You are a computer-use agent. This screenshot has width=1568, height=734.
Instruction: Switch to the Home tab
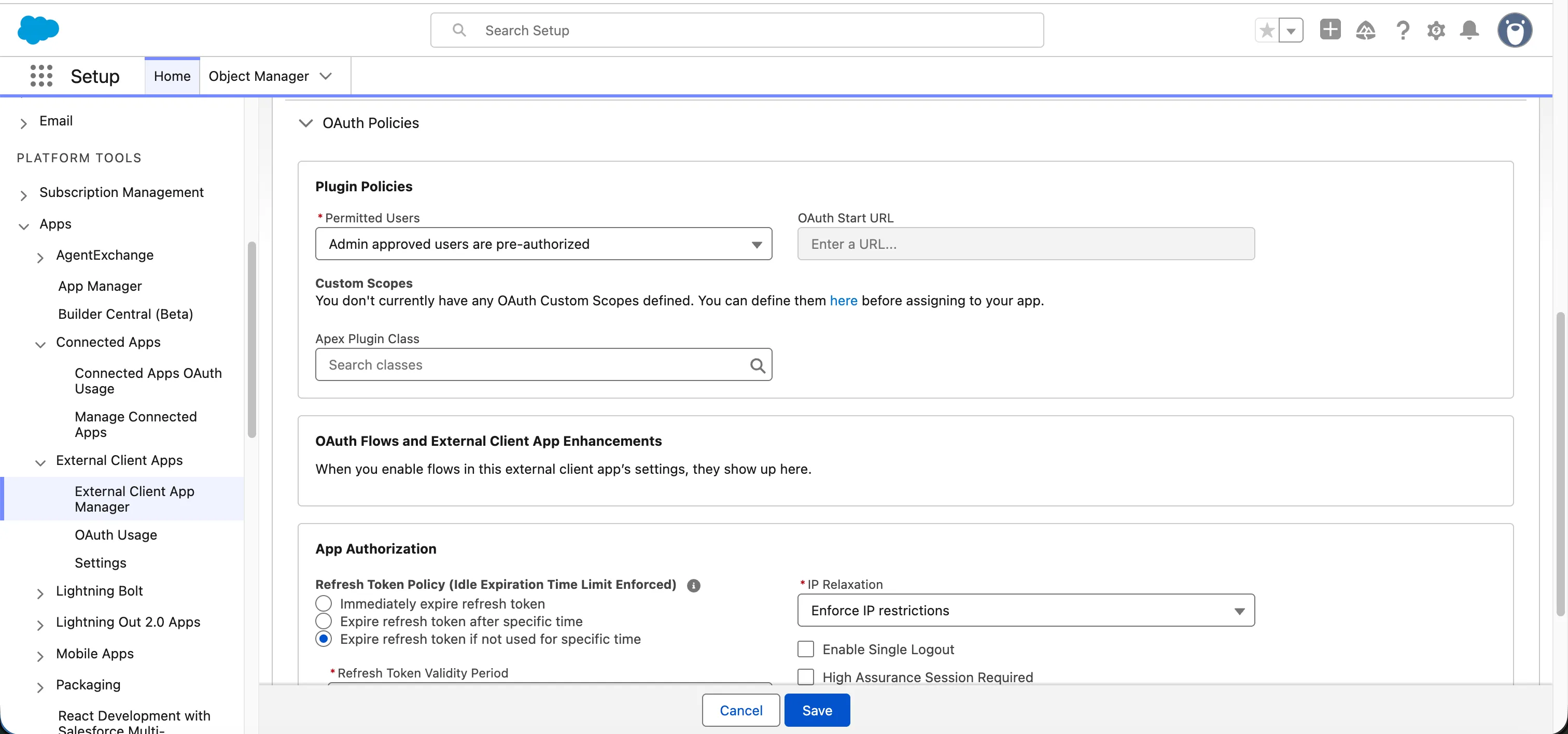(172, 76)
